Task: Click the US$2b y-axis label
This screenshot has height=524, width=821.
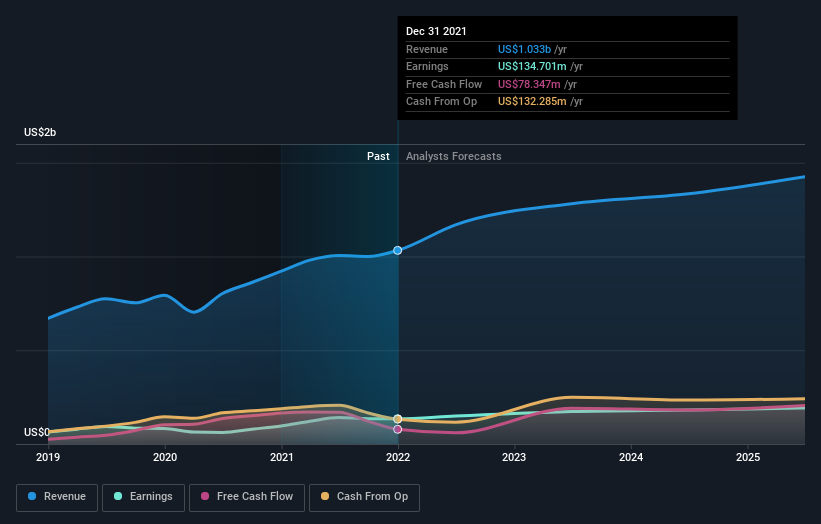Action: (x=40, y=132)
